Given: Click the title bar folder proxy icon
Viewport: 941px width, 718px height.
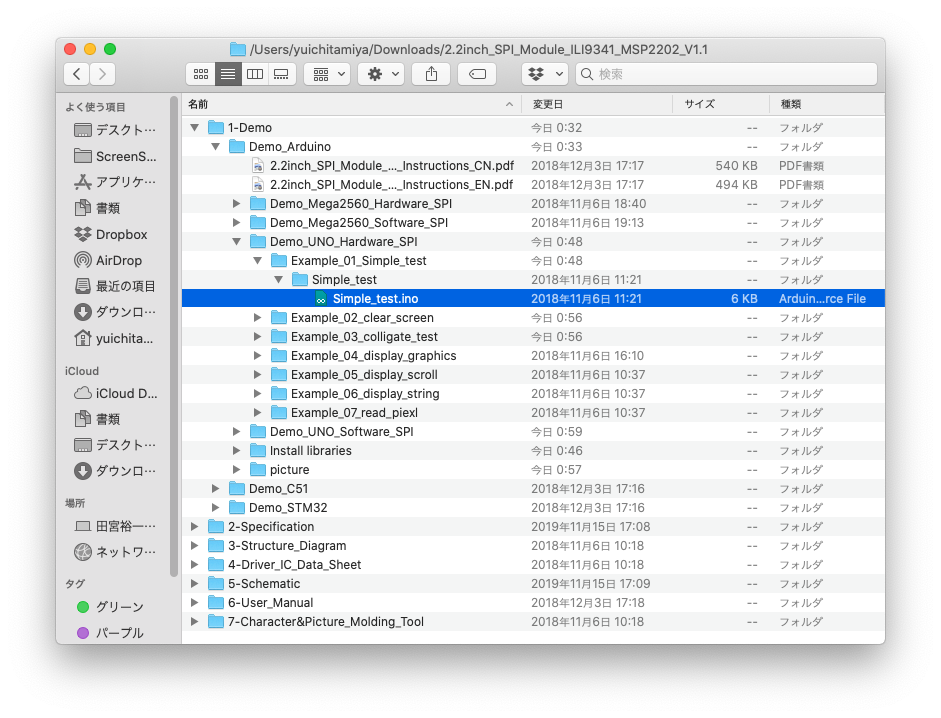Looking at the screenshot, I should click(x=238, y=49).
